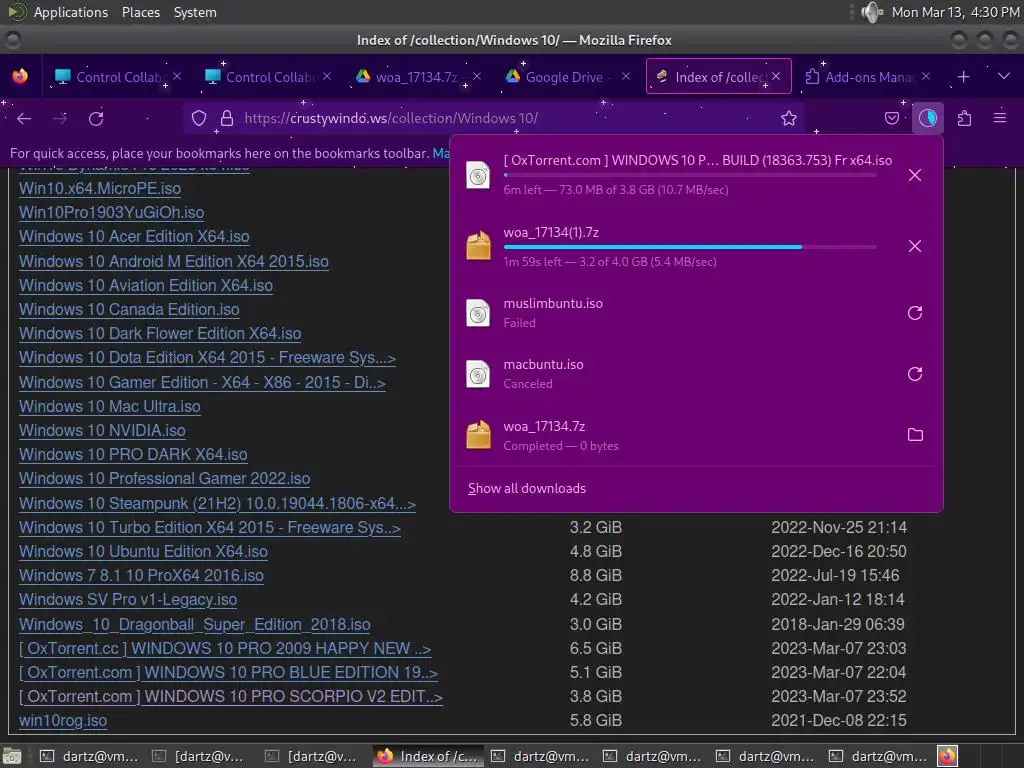
Task: Open Windows 10 Mac Ultra.iso link
Action: [110, 406]
